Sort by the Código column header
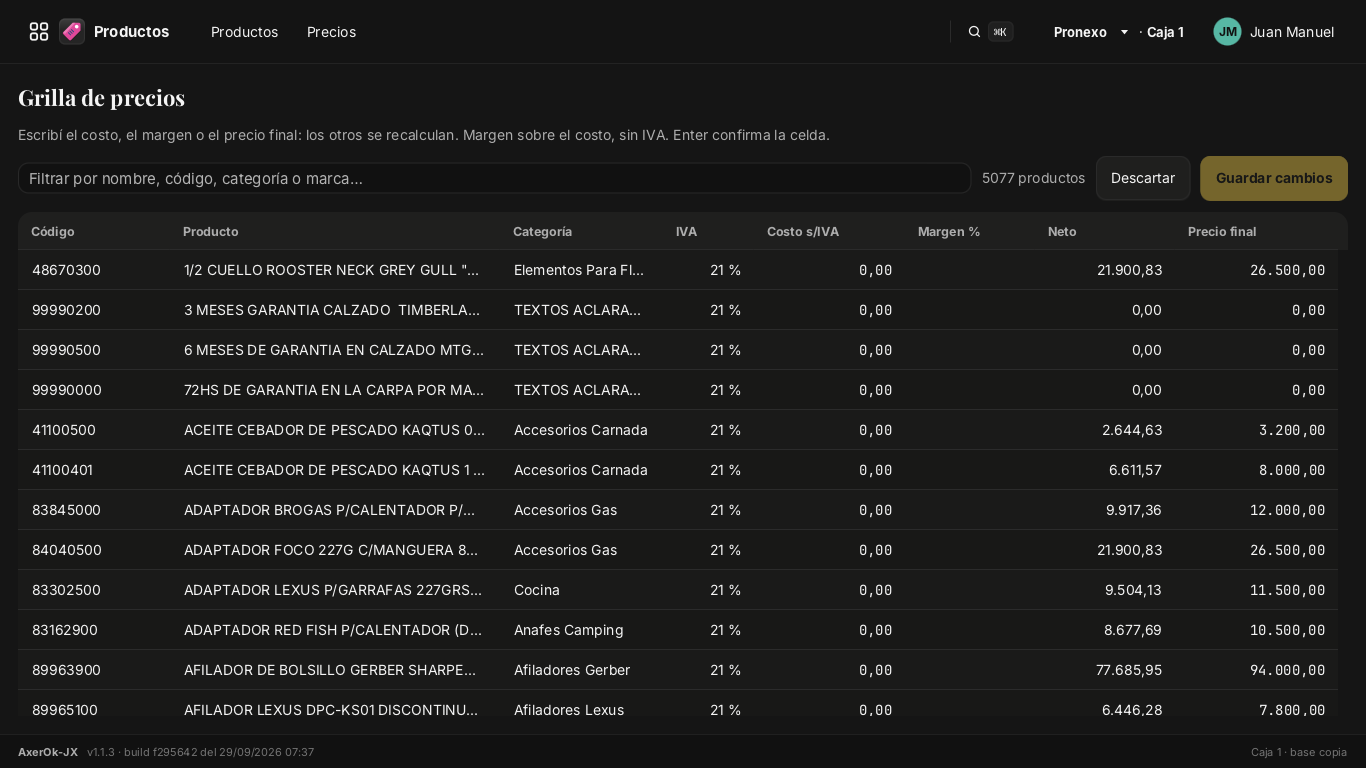 coord(53,231)
